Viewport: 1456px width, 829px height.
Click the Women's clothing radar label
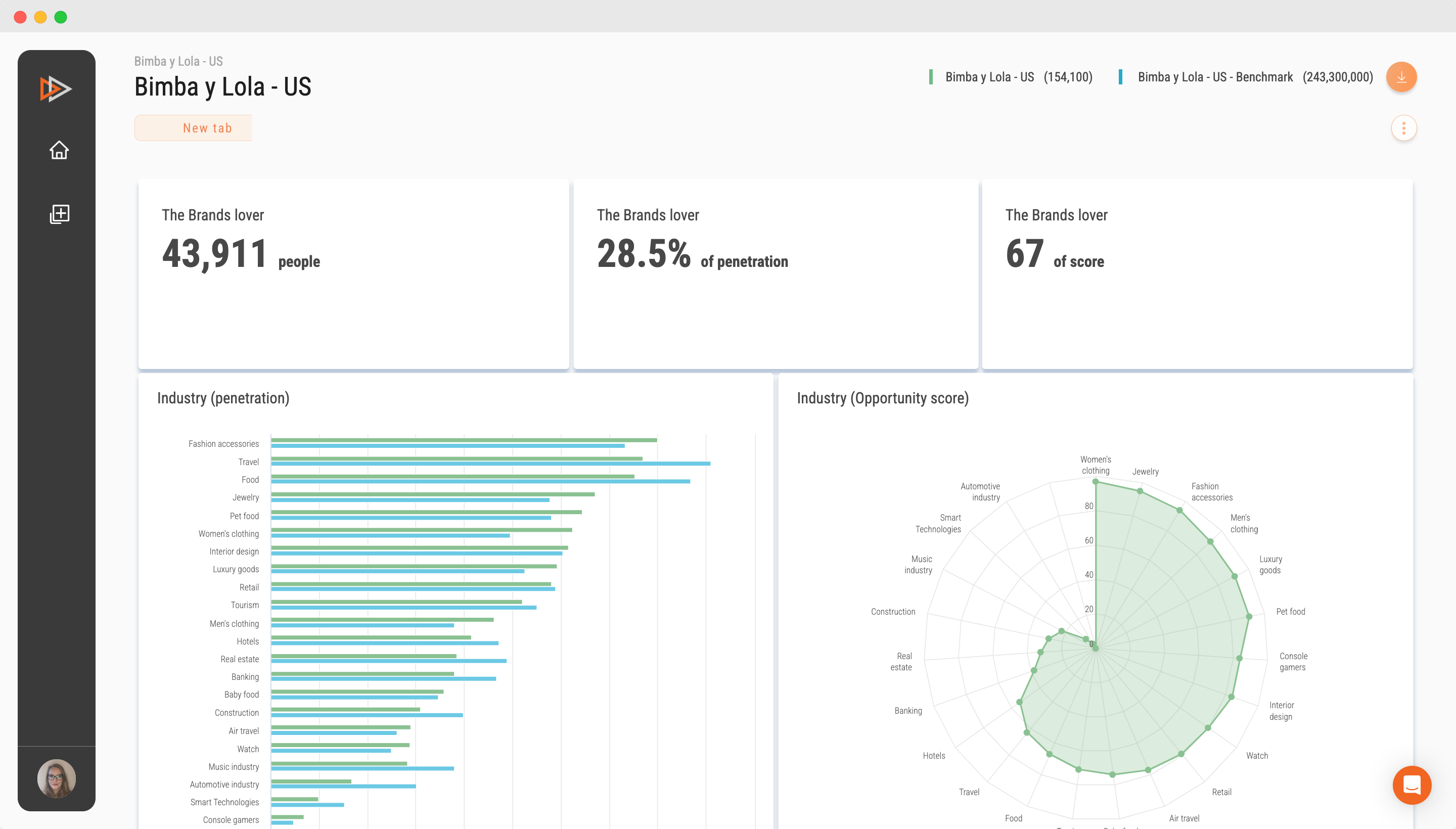1096,465
